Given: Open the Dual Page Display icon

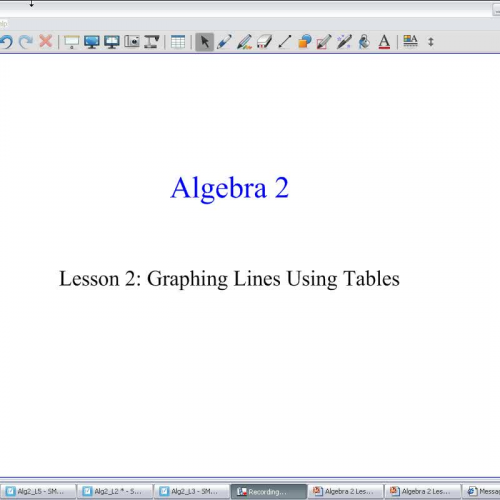Looking at the screenshot, I should click(112, 42).
